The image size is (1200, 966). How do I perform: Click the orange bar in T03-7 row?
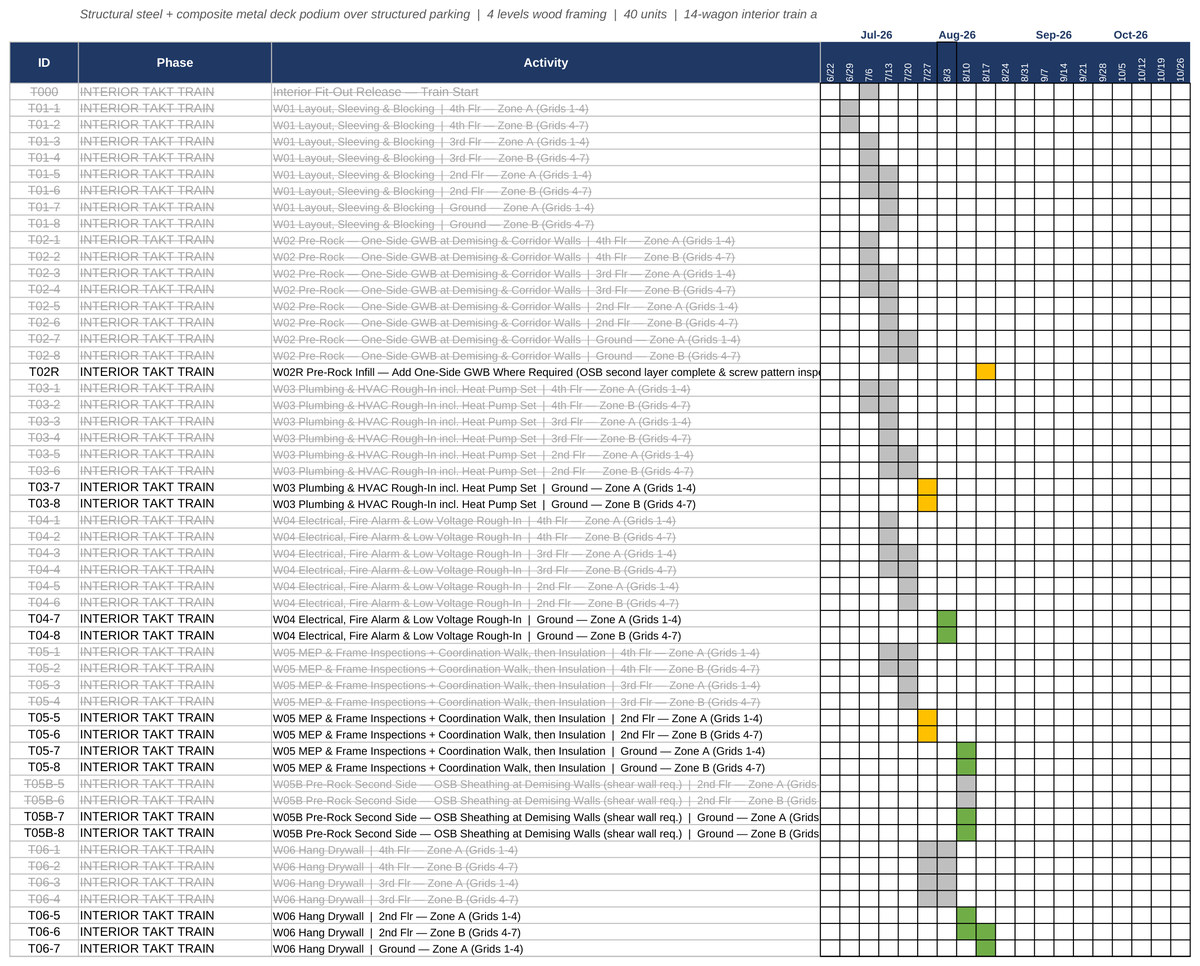pos(927,487)
